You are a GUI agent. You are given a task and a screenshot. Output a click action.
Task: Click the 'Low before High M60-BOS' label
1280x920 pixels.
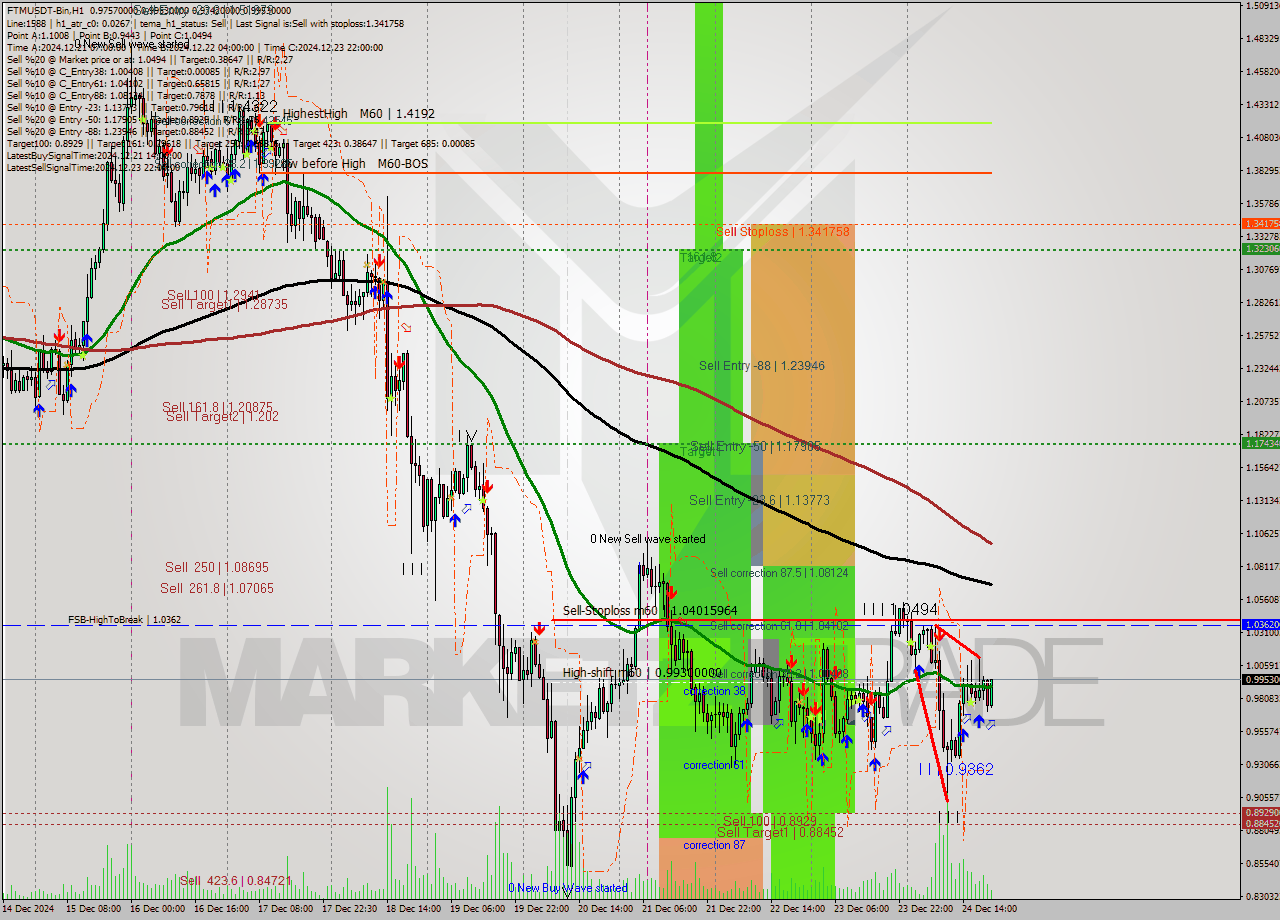pos(352,164)
